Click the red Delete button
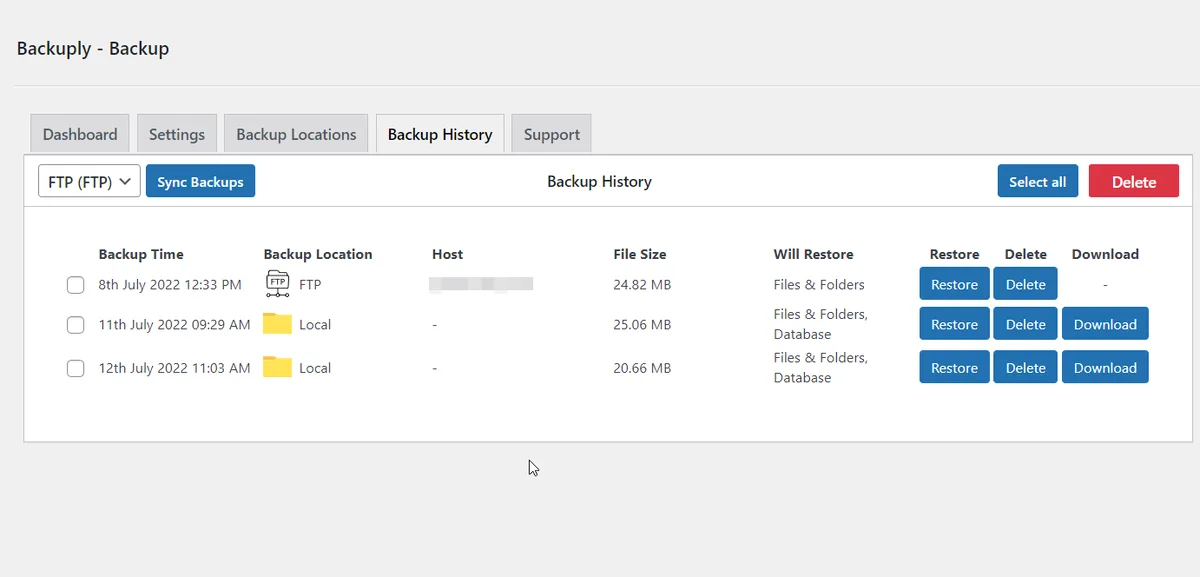The width and height of the screenshot is (1200, 577). tap(1134, 182)
